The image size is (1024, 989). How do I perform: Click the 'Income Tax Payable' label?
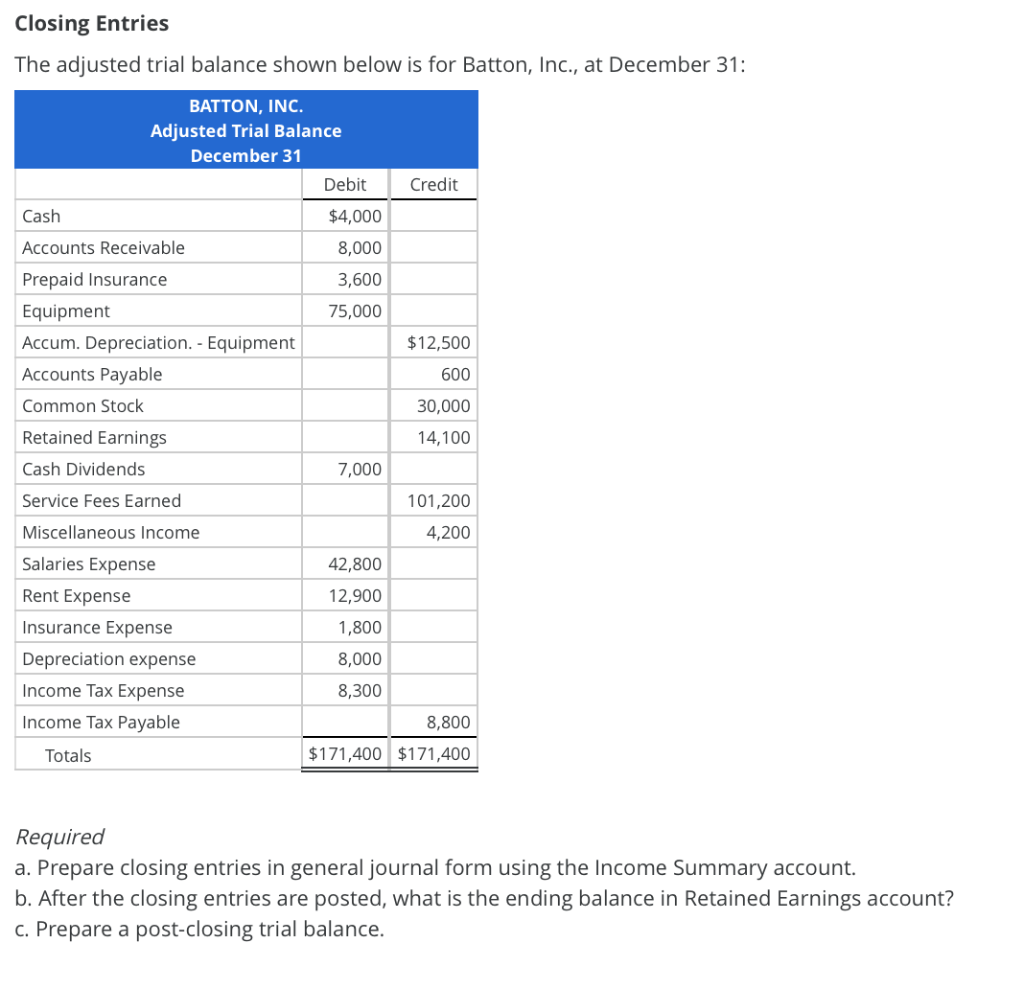[x=101, y=723]
